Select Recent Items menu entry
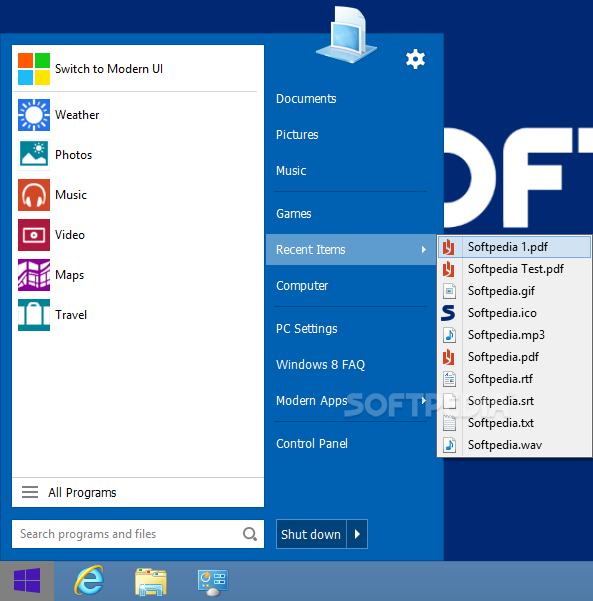593x601 pixels. coord(351,250)
